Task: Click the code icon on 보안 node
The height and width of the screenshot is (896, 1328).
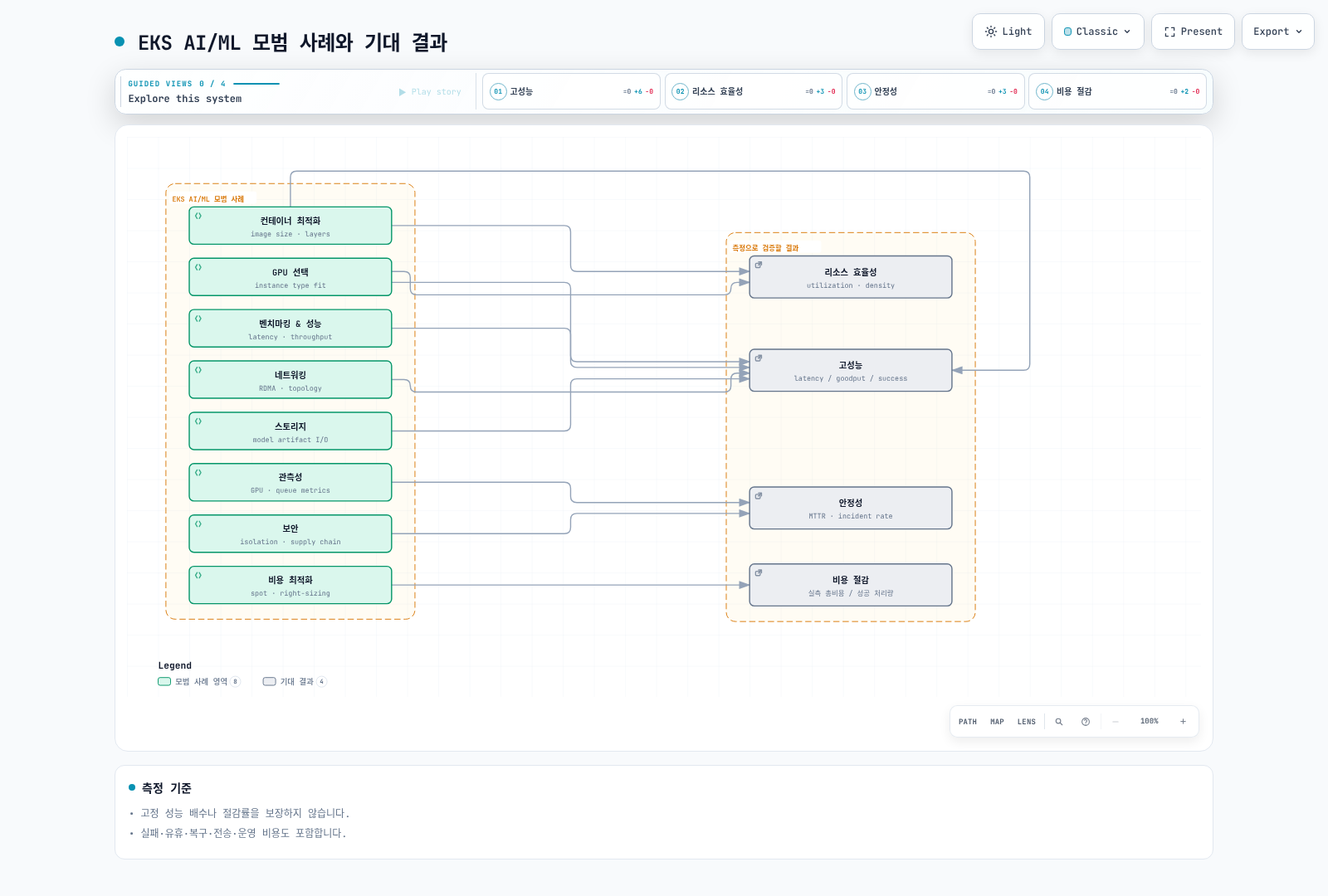Action: click(x=198, y=523)
